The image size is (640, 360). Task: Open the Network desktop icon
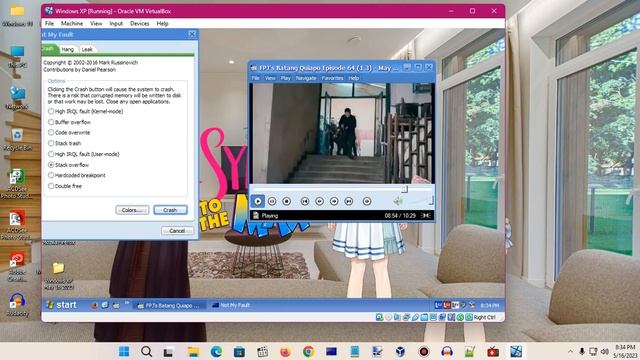pos(17,98)
